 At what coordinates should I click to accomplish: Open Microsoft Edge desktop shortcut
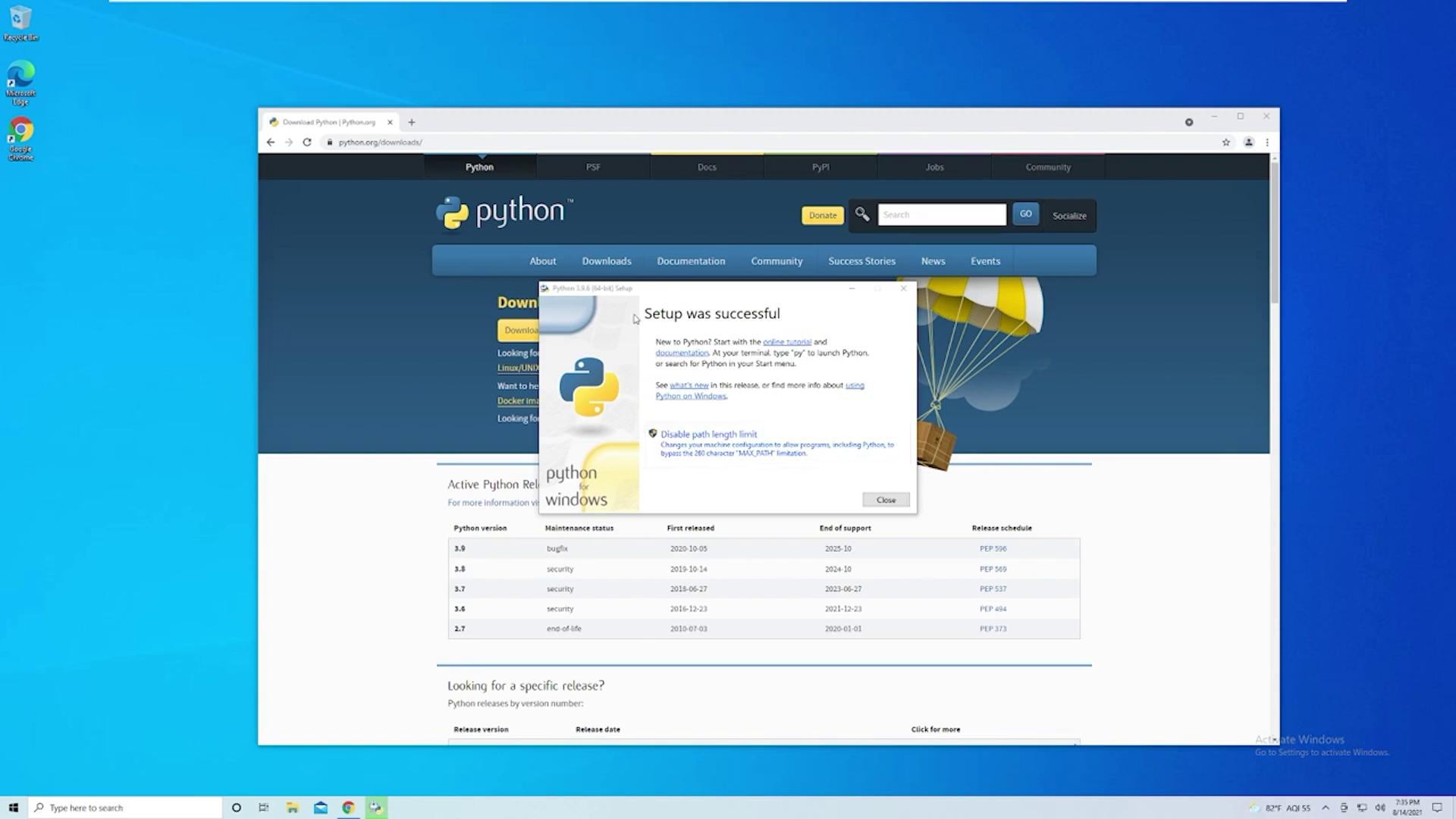pos(20,82)
